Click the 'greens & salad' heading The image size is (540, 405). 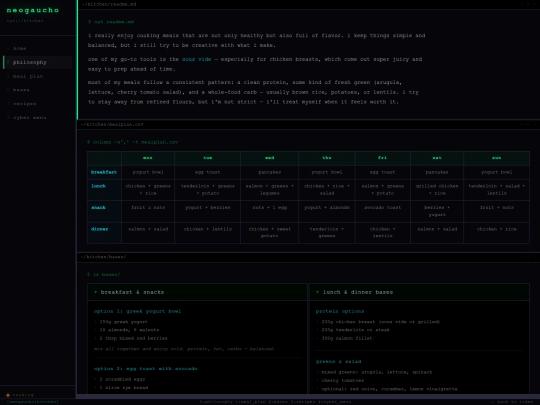pos(339,362)
